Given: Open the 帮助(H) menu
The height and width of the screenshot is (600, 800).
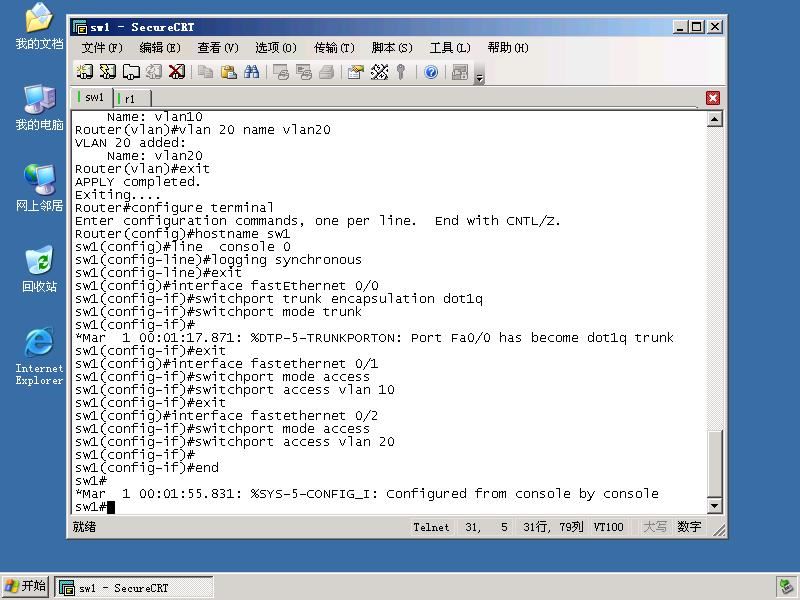Looking at the screenshot, I should click(x=508, y=48).
